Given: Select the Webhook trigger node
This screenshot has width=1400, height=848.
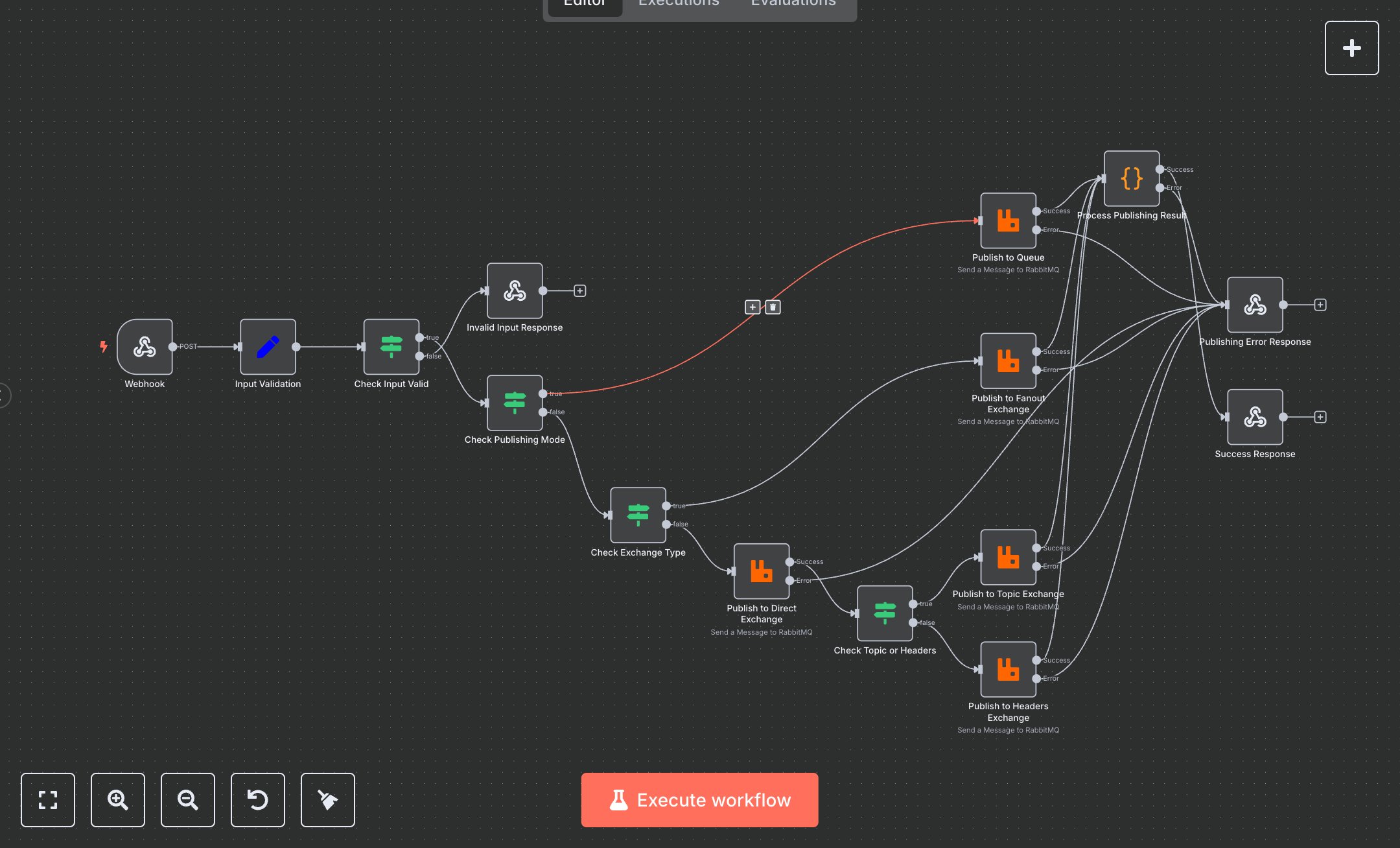Looking at the screenshot, I should click(x=144, y=347).
